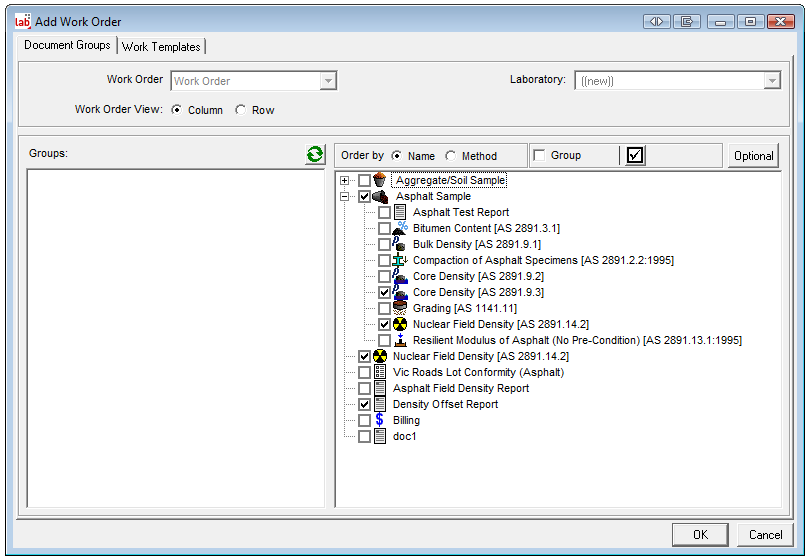Click the titlebar left-right arrows icon
The height and width of the screenshot is (559, 809).
(655, 21)
